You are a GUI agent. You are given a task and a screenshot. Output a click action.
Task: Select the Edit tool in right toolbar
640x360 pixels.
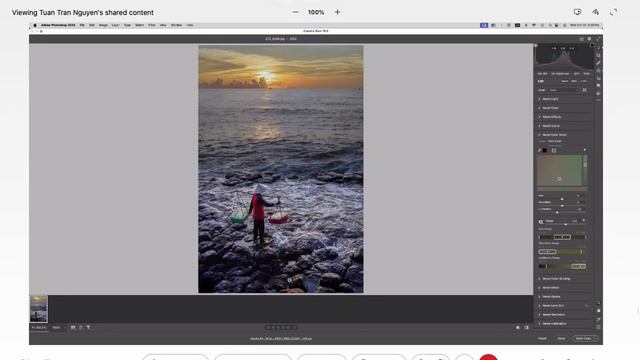(598, 47)
